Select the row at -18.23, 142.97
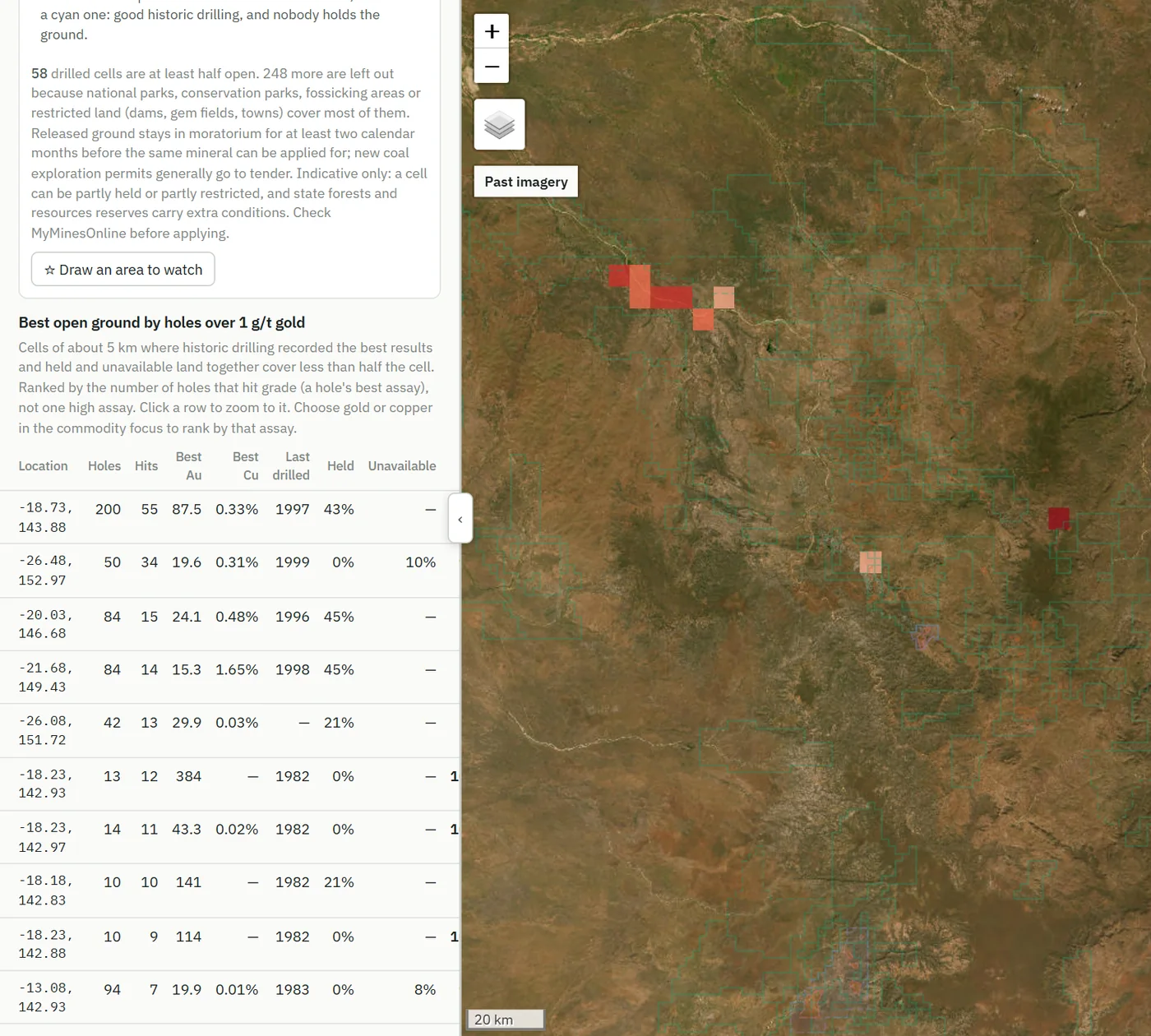Screen dimensions: 1151x1036 coord(230,837)
